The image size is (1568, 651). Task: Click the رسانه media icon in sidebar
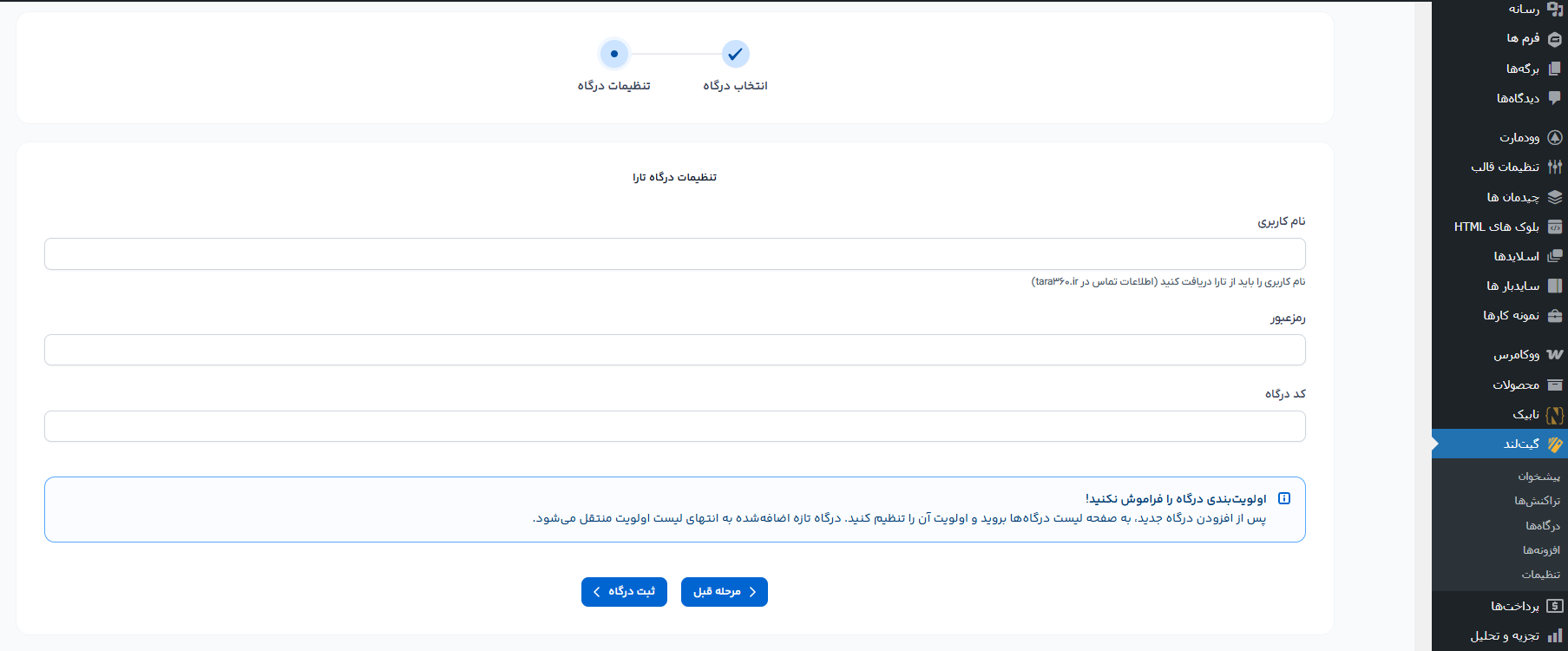1555,10
